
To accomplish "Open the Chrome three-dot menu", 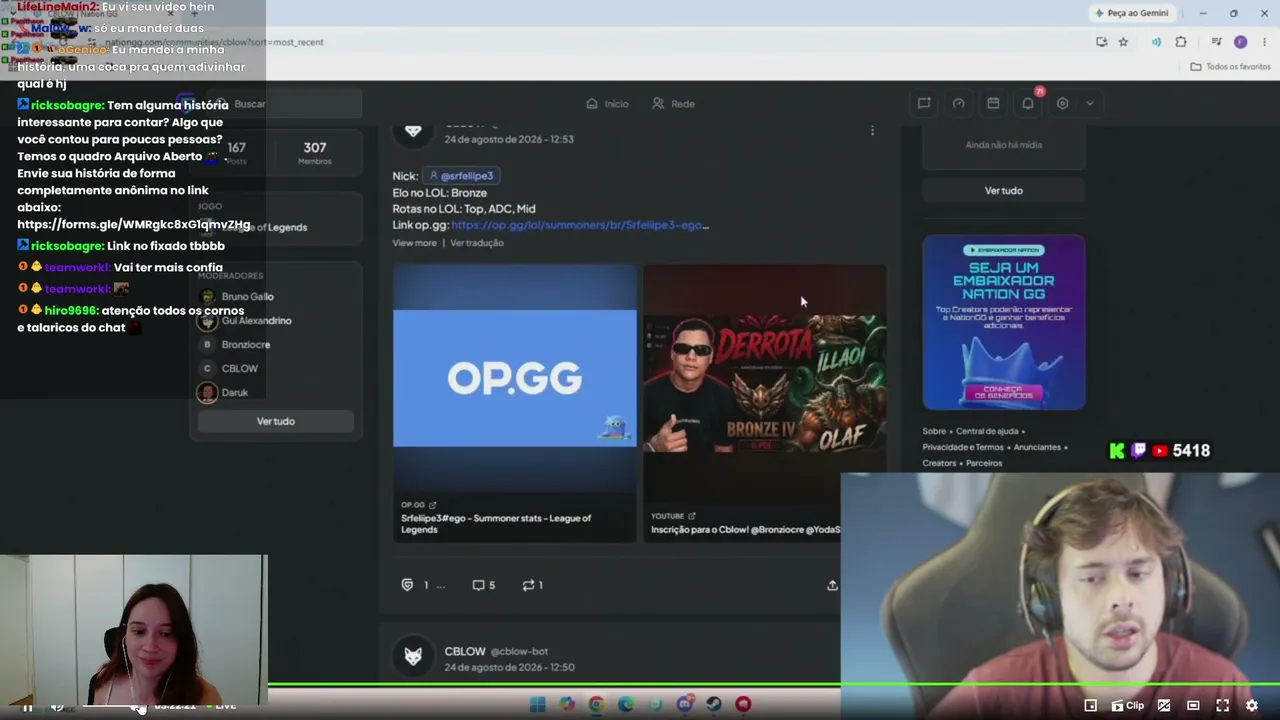I will point(1265,42).
